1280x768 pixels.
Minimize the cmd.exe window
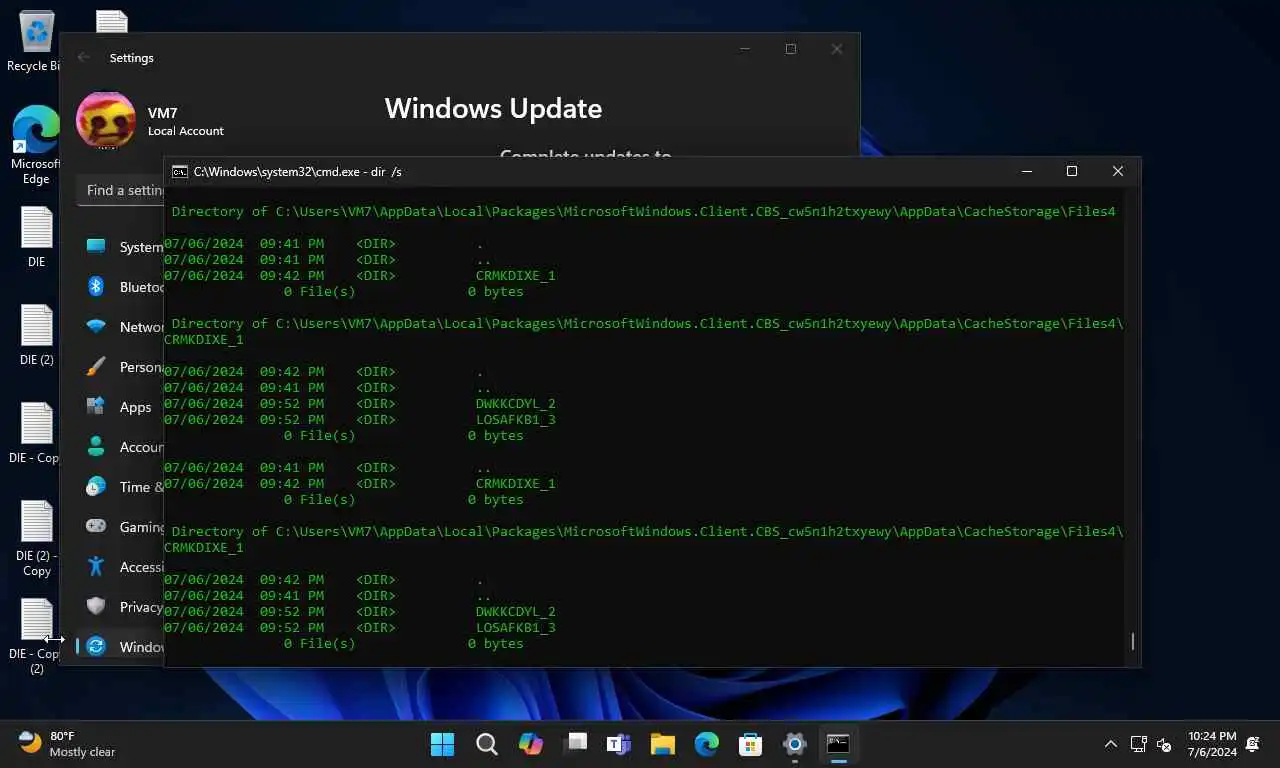1027,172
